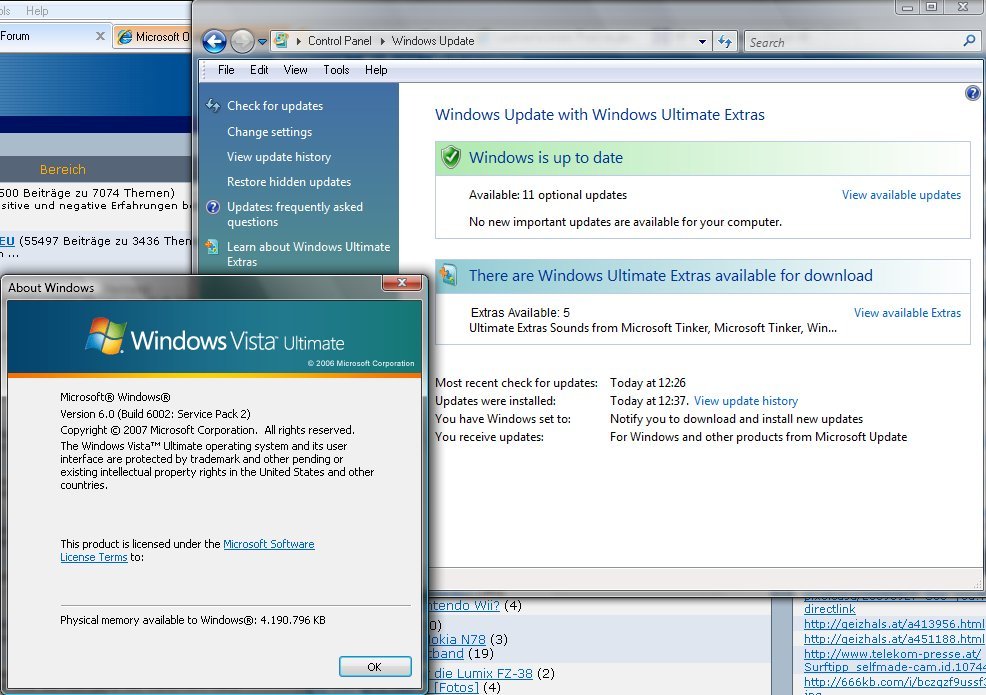Click the Ultimate Extras download banner icon
Screen dimensions: 986x695
click(x=448, y=275)
